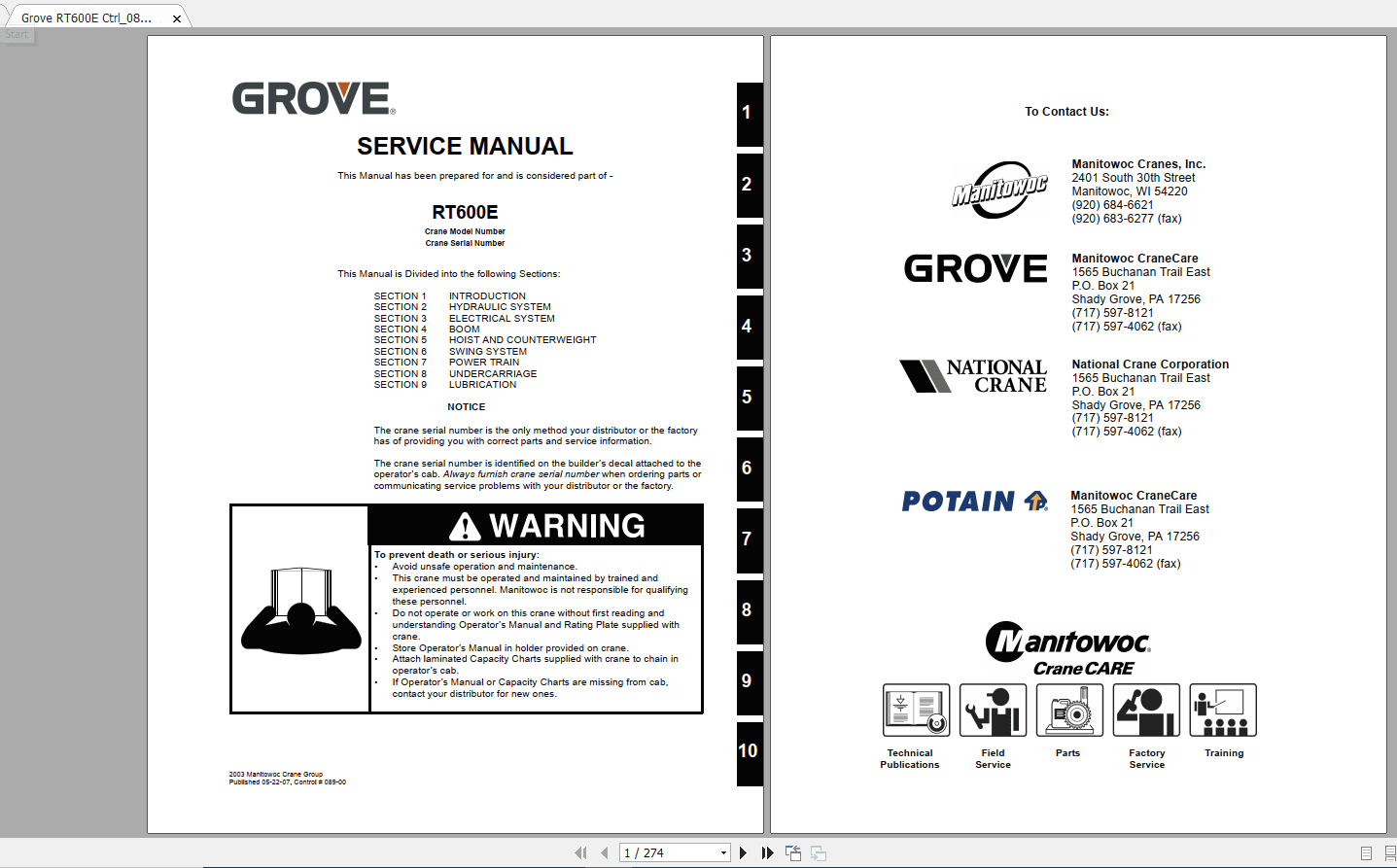
Task: Expand section tab 1 bookmark
Action: click(749, 114)
